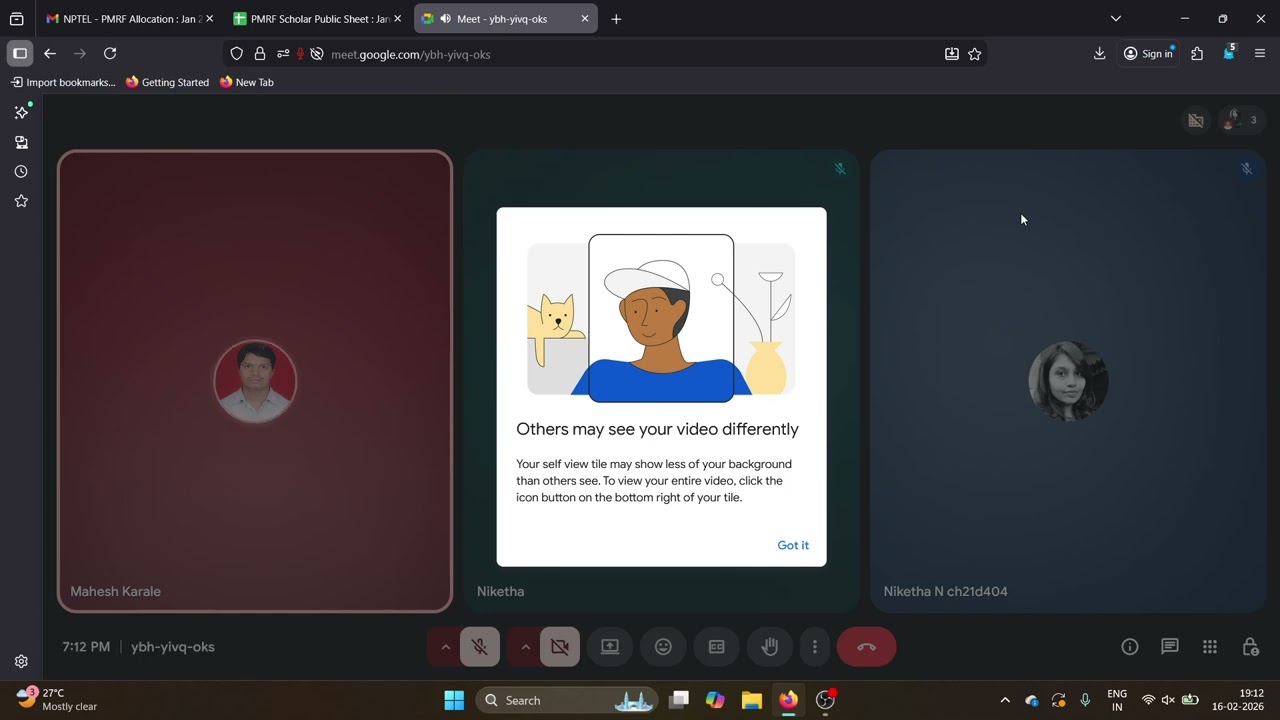Bookmark this page with the star

tap(975, 54)
